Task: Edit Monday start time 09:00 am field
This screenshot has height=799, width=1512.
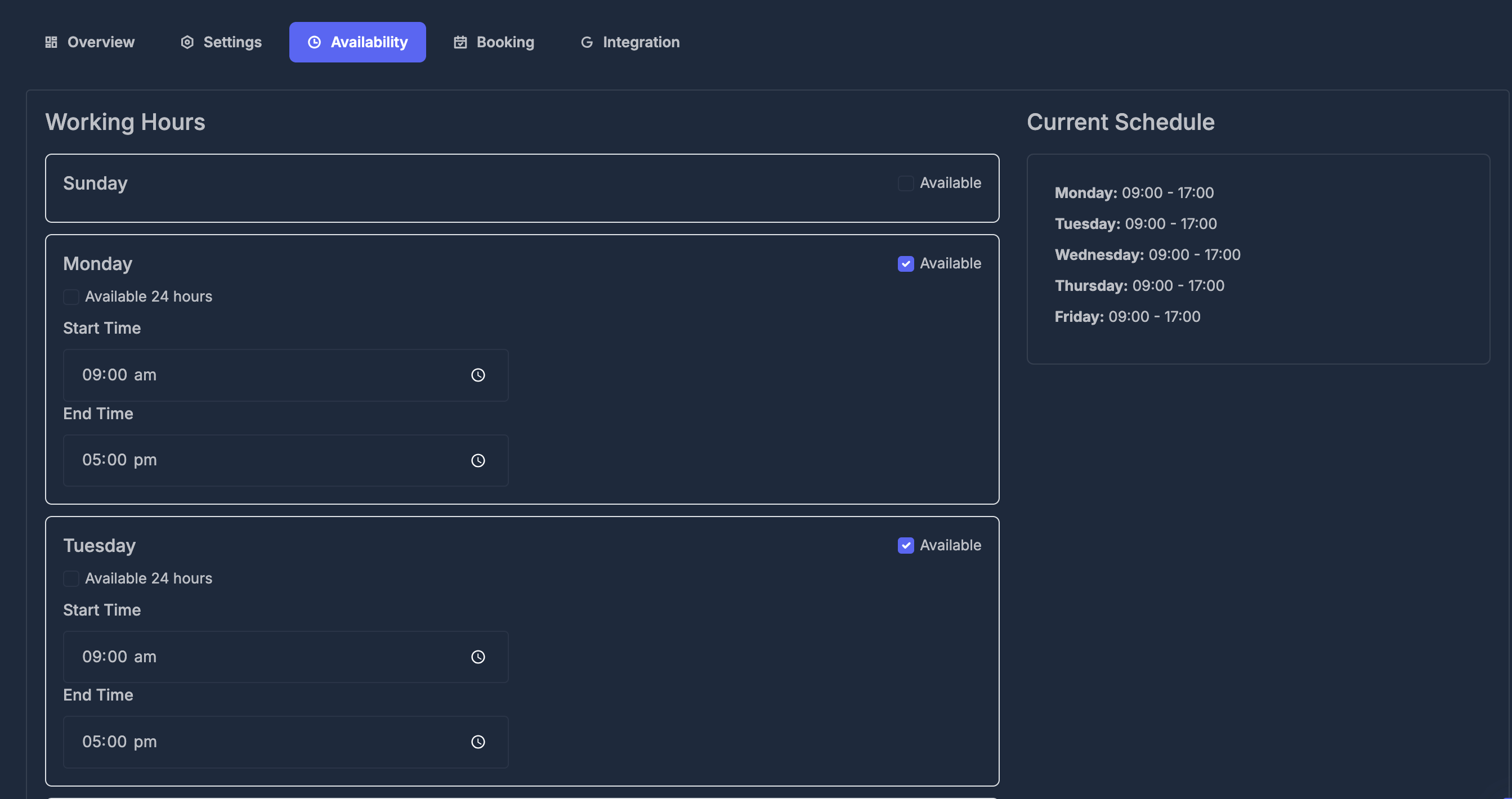Action: pyautogui.click(x=286, y=375)
